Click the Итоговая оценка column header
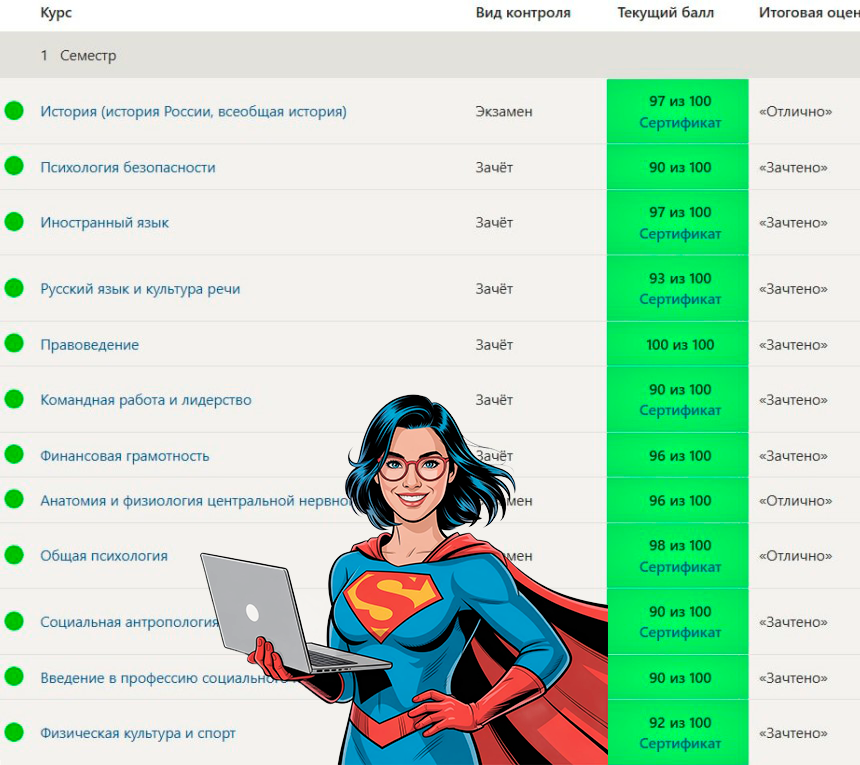 [x=809, y=13]
